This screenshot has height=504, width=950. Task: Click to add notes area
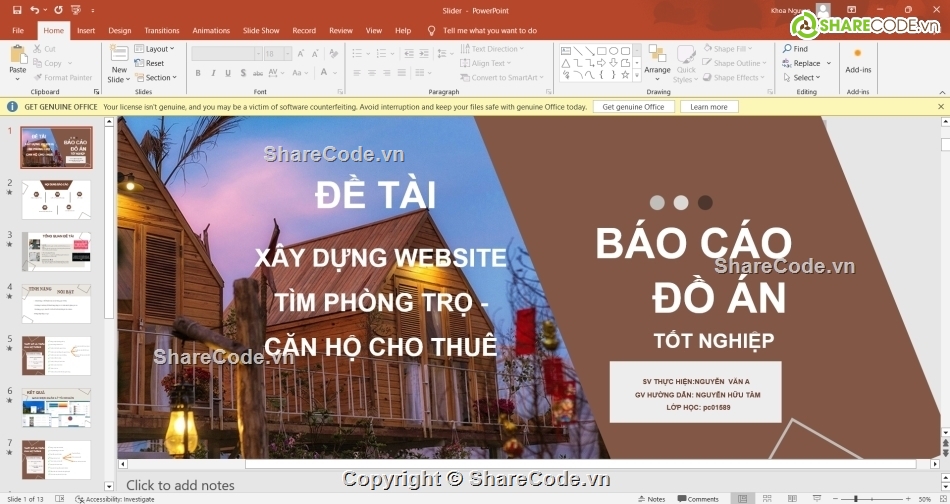coord(180,485)
